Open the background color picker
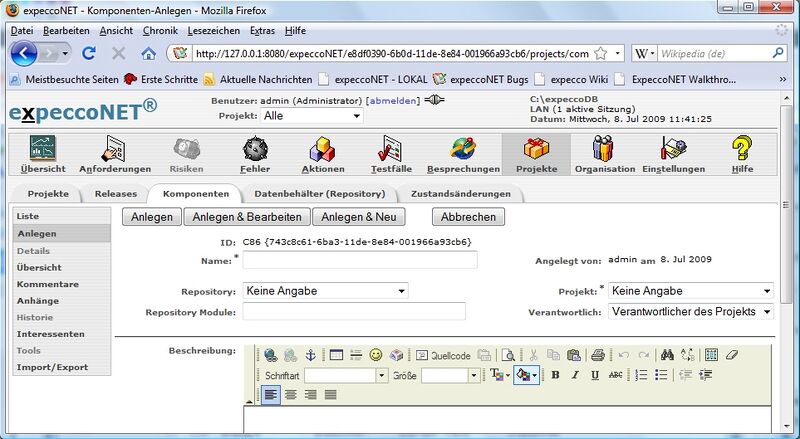 [527, 375]
